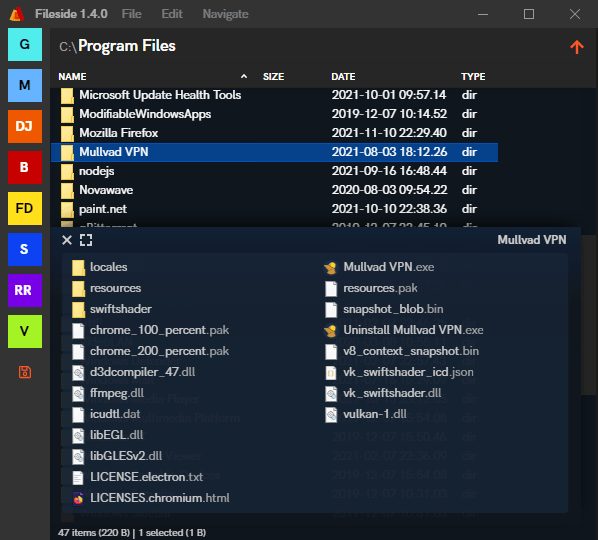Open the G layout shortcut tile
Image resolution: width=598 pixels, height=540 pixels.
point(25,44)
